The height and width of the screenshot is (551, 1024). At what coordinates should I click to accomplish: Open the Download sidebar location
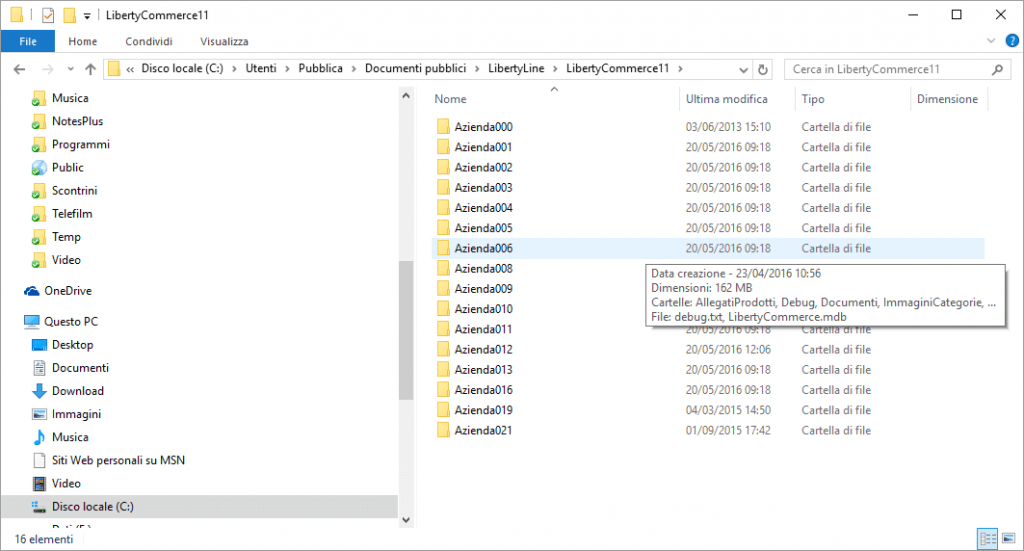point(78,391)
